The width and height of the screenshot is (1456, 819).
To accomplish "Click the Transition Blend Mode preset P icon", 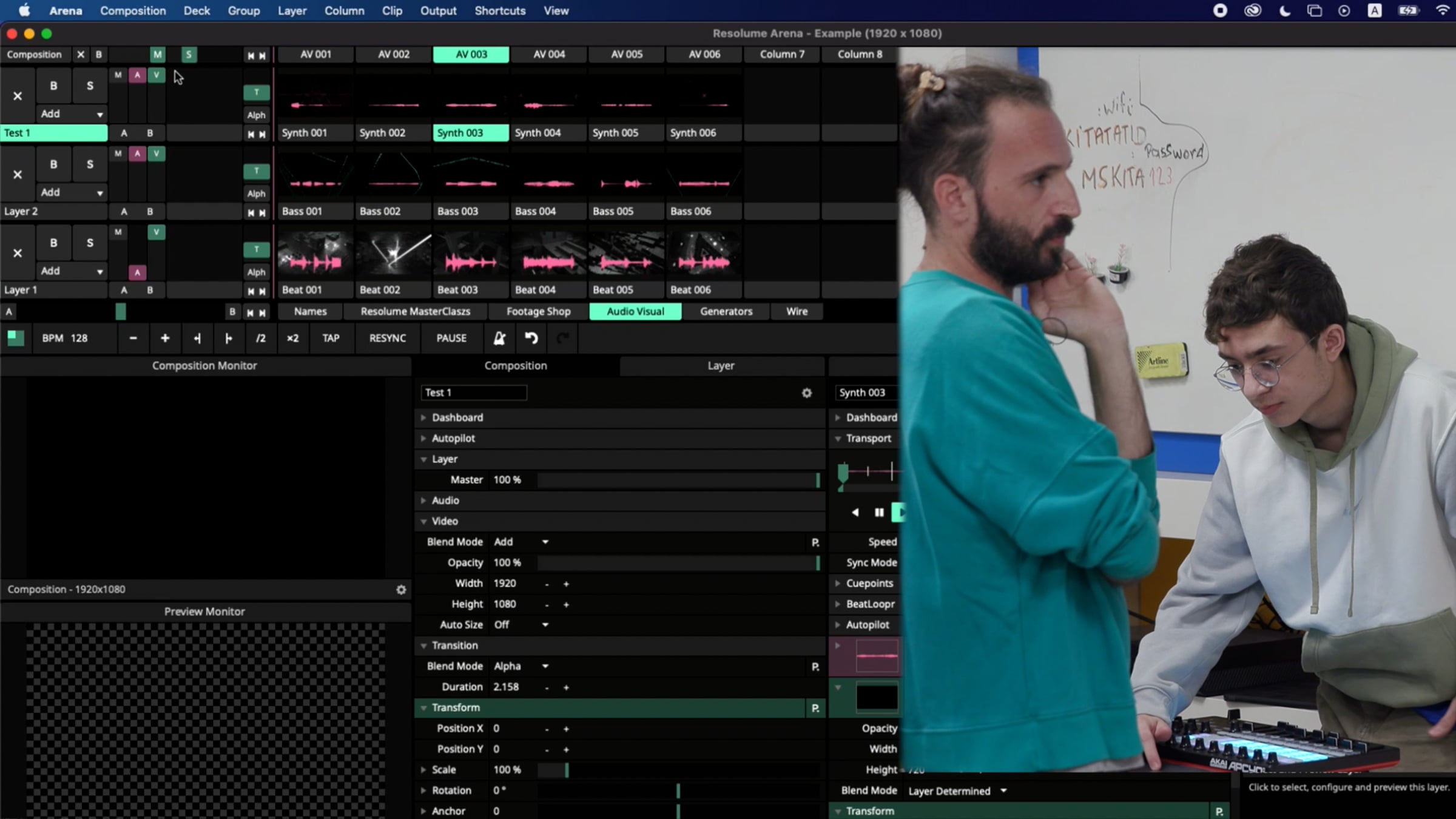I will 815,667.
